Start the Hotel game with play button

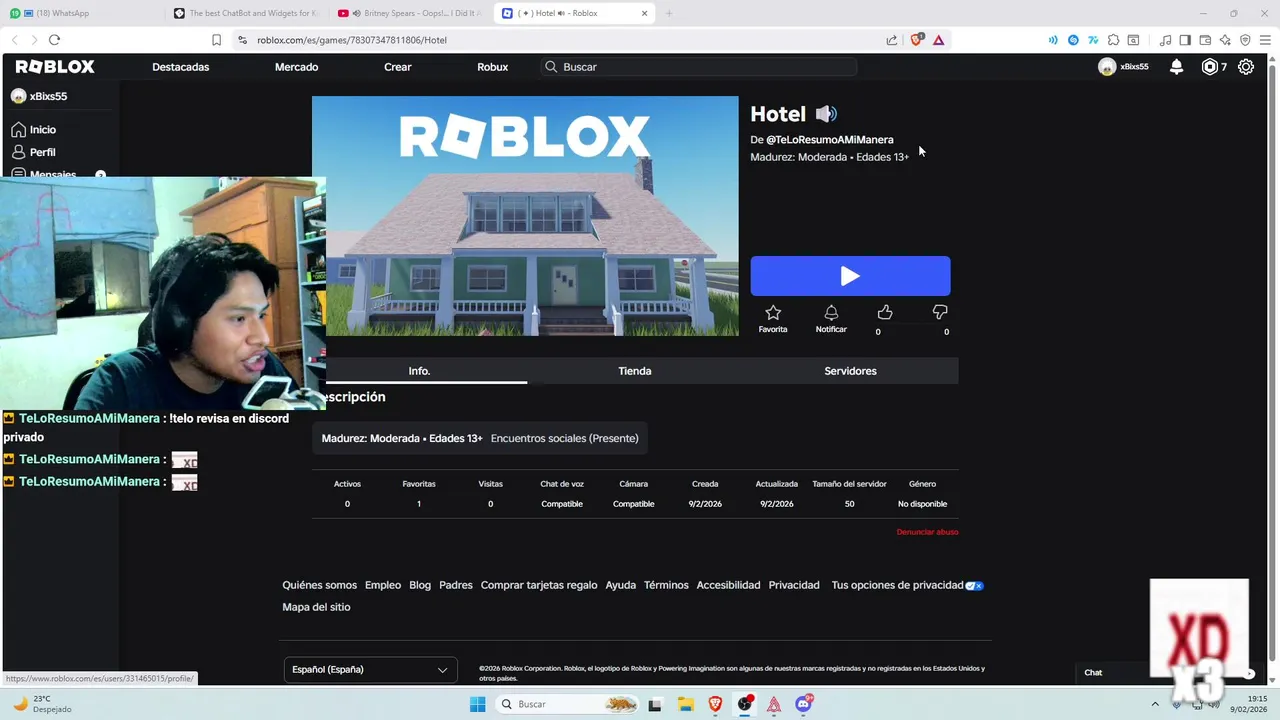pyautogui.click(x=850, y=276)
